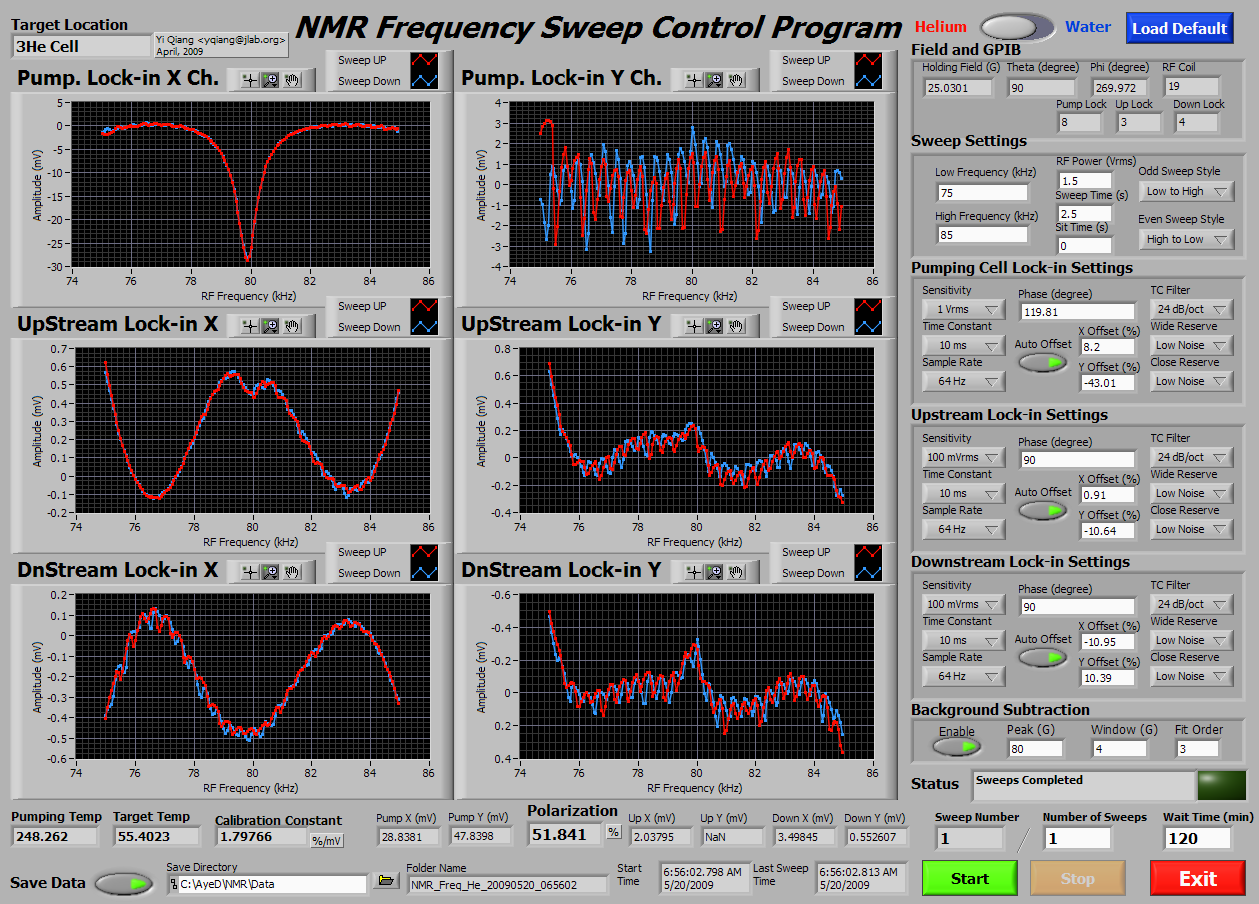Open the Odd Sweep Style dropdown
1259x904 pixels.
1186,191
